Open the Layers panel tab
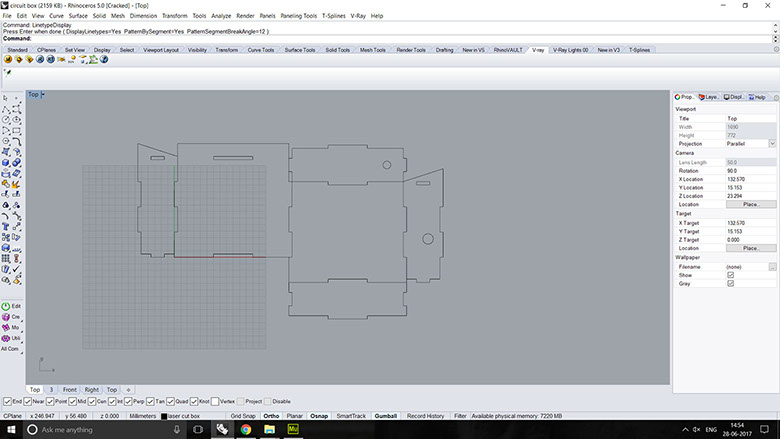The width and height of the screenshot is (780, 439). [708, 97]
